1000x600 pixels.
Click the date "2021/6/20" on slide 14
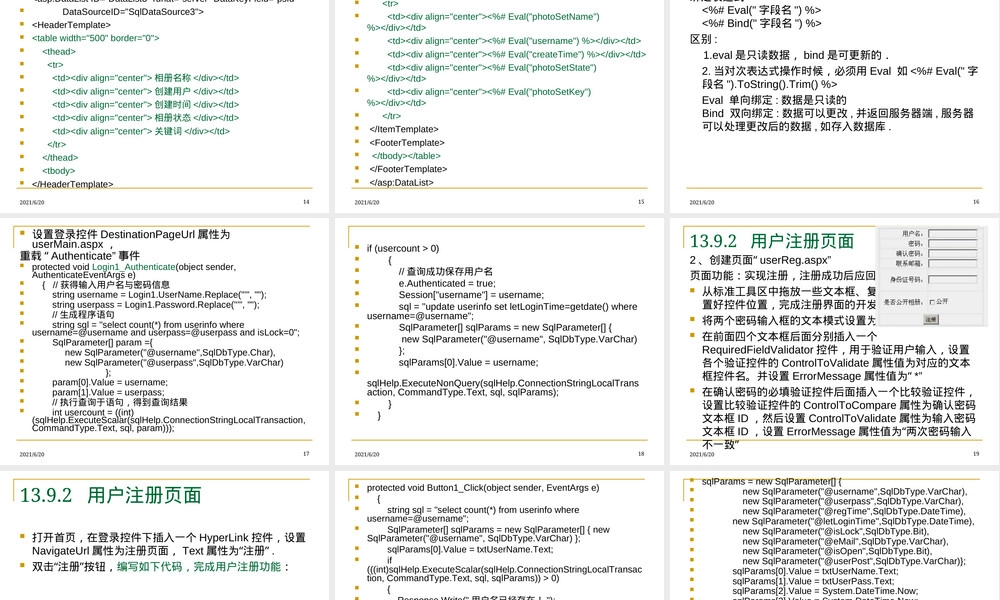coord(32,203)
